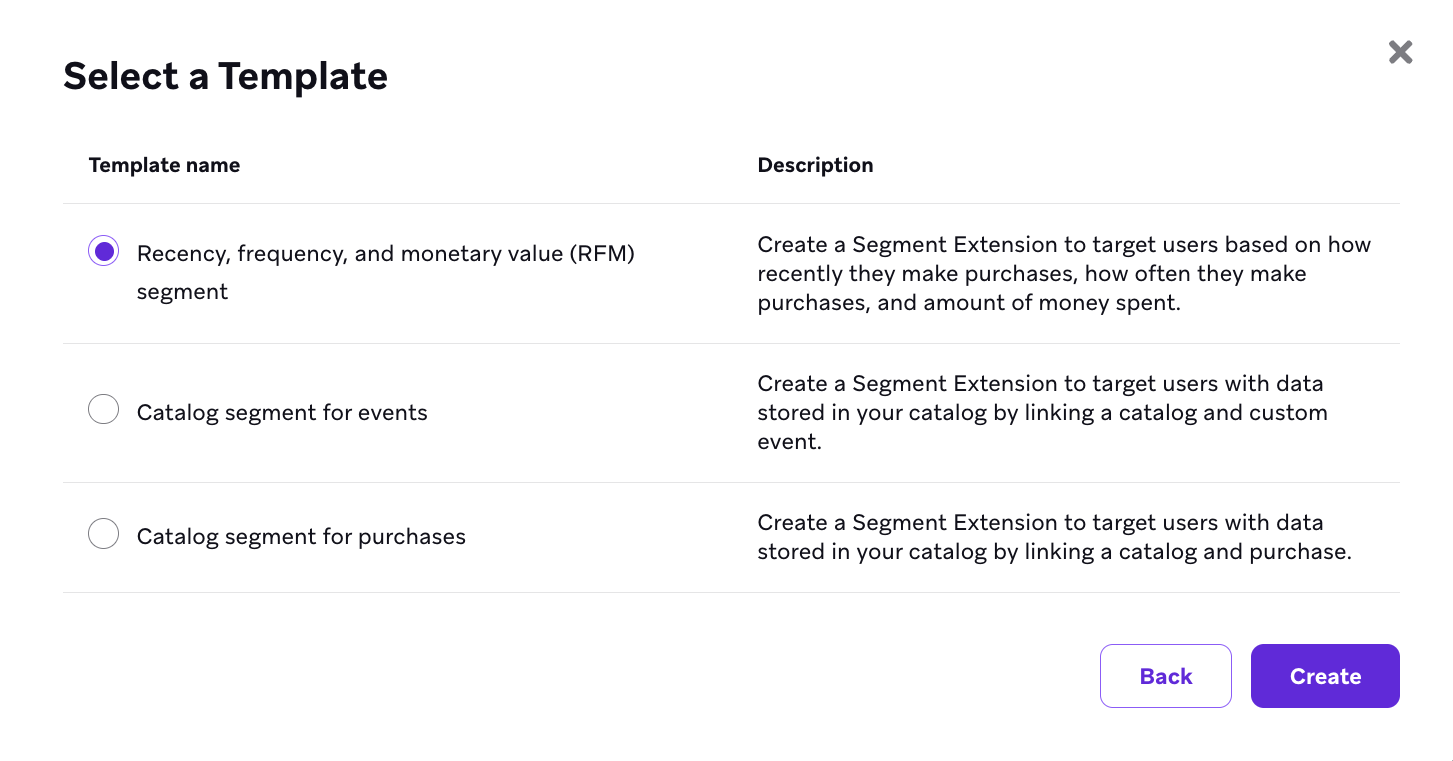The height and width of the screenshot is (761, 1453).
Task: Click the Catalog segment for purchases label
Action: (x=300, y=536)
